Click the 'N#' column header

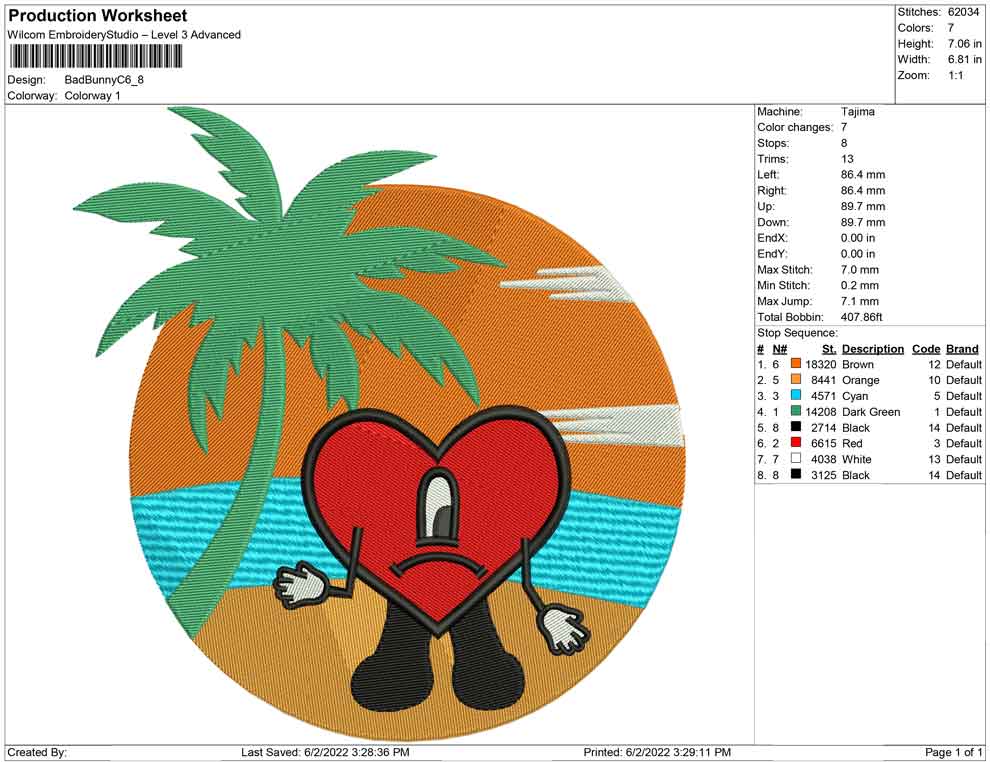click(x=780, y=349)
